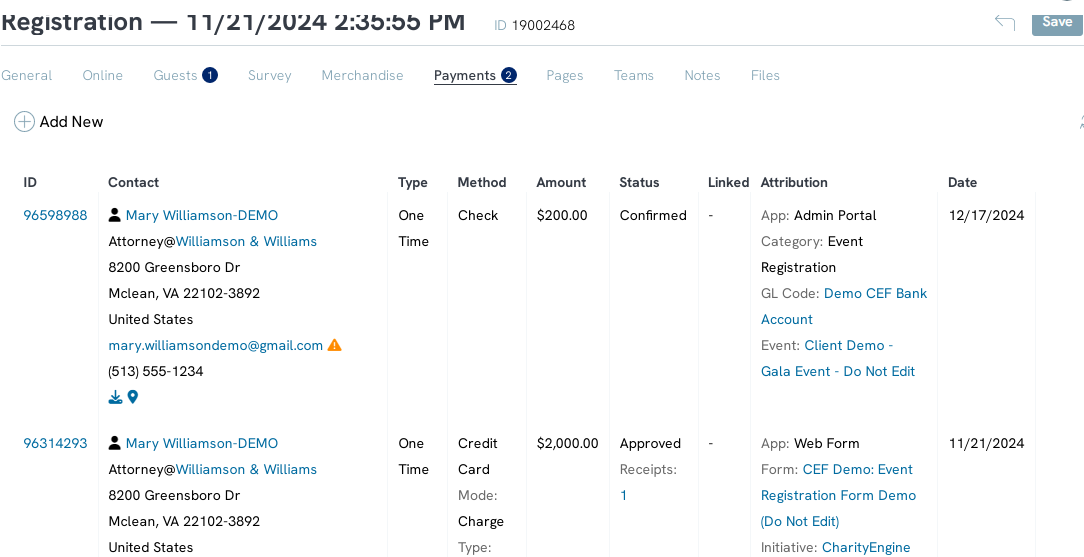Click the back arrow icon next to Save
This screenshot has width=1084, height=557.
click(x=1004, y=22)
